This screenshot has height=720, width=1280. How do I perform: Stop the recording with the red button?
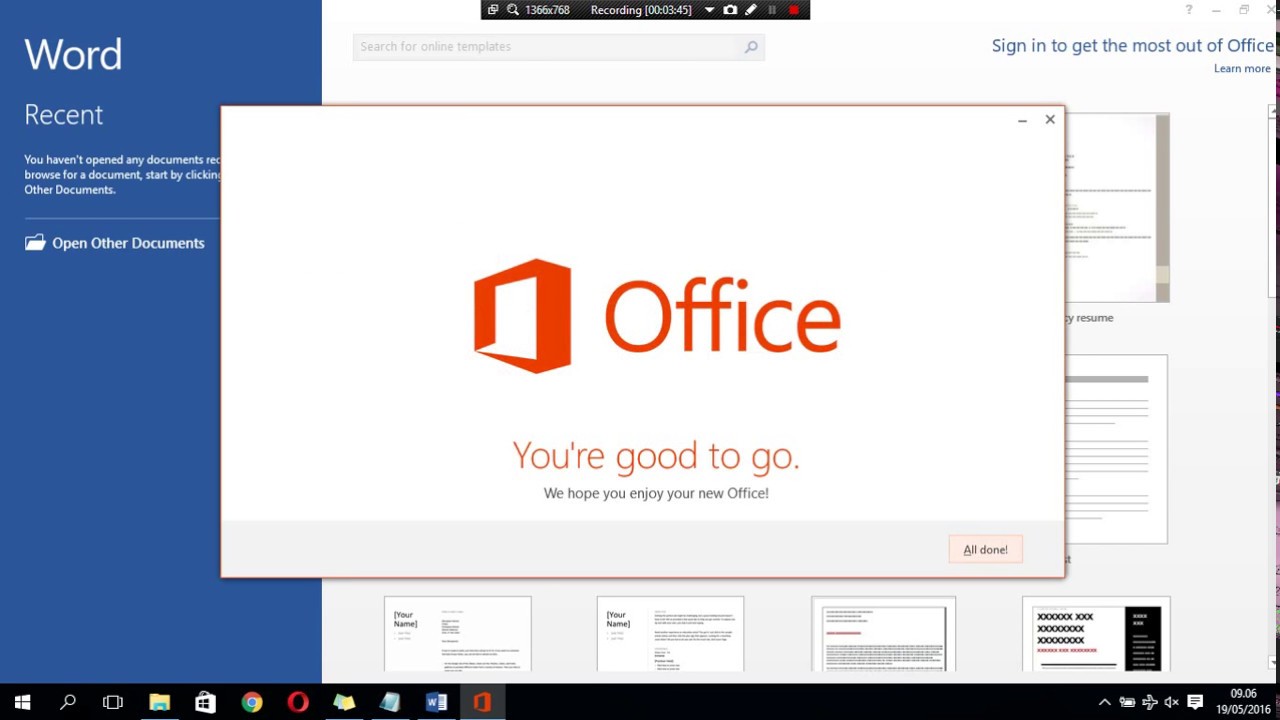(x=794, y=10)
